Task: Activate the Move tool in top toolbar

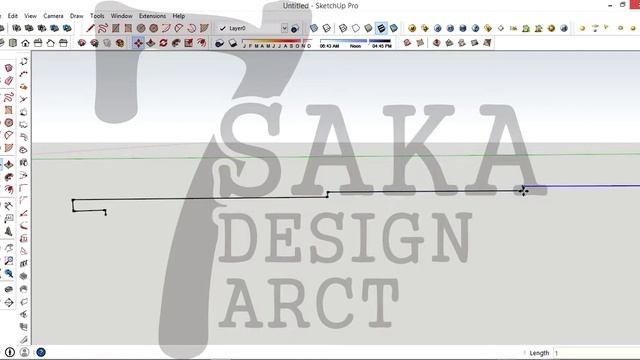Action: point(138,43)
